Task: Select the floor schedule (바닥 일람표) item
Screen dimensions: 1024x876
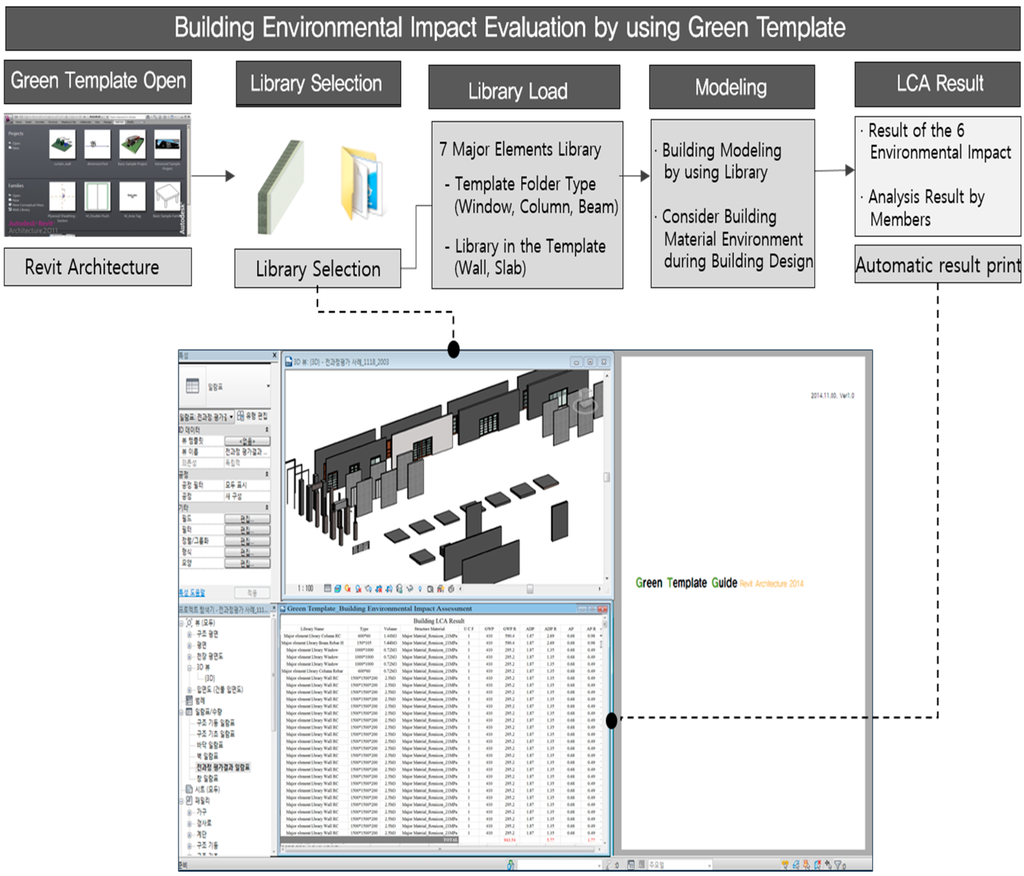Action: coord(210,745)
